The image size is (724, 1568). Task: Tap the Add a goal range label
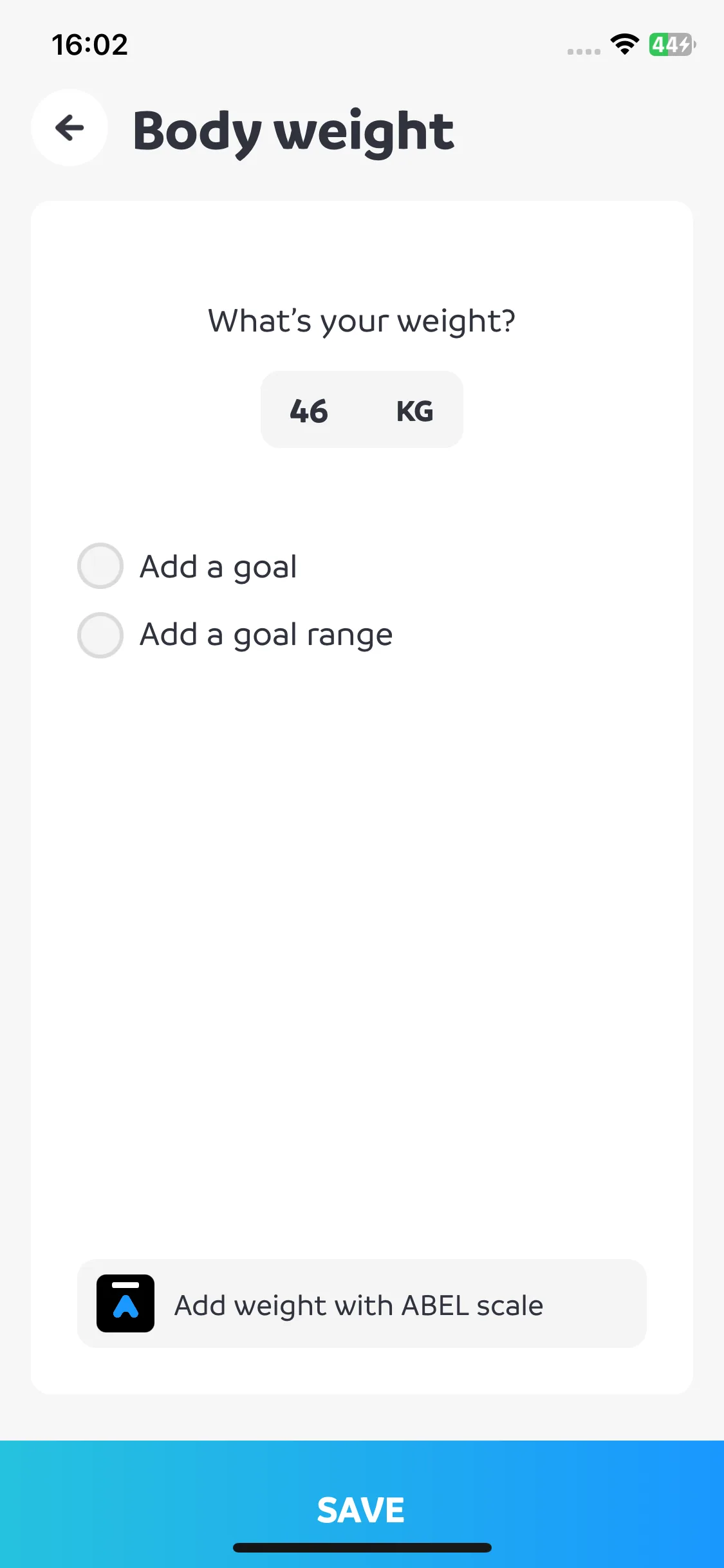click(266, 635)
